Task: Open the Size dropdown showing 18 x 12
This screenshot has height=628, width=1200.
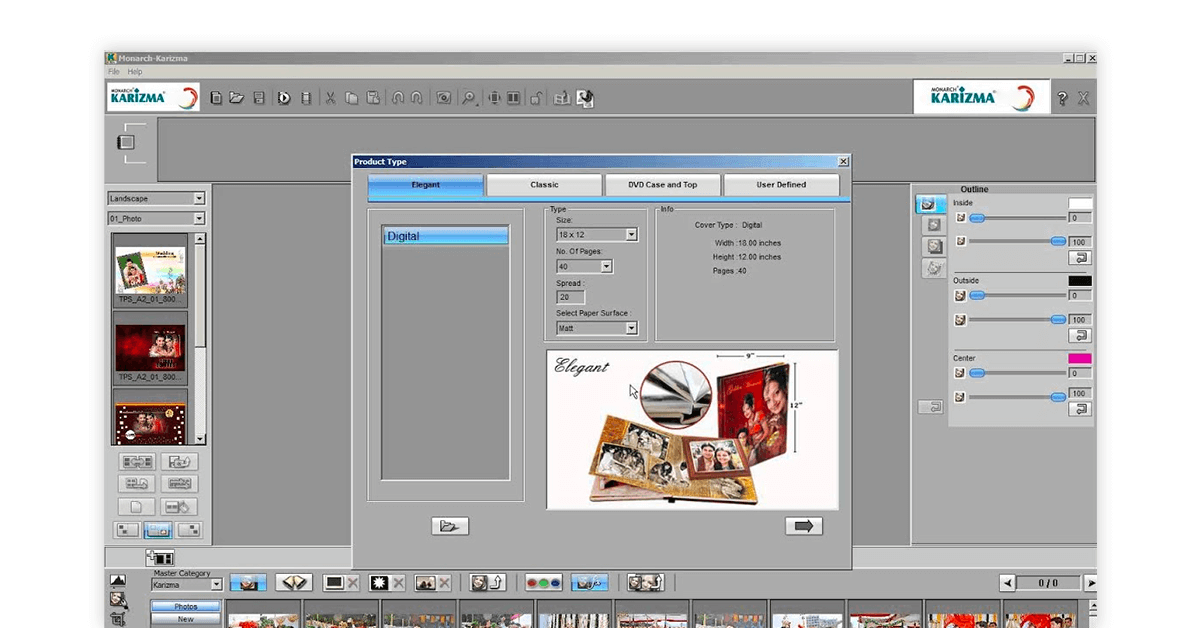Action: point(631,234)
